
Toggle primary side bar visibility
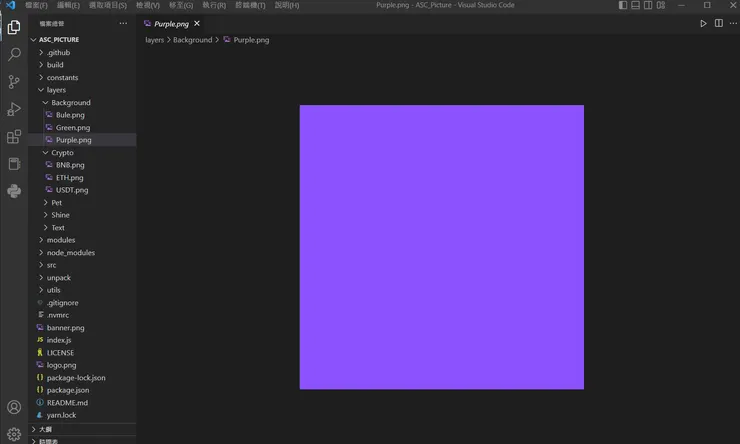(623, 5)
